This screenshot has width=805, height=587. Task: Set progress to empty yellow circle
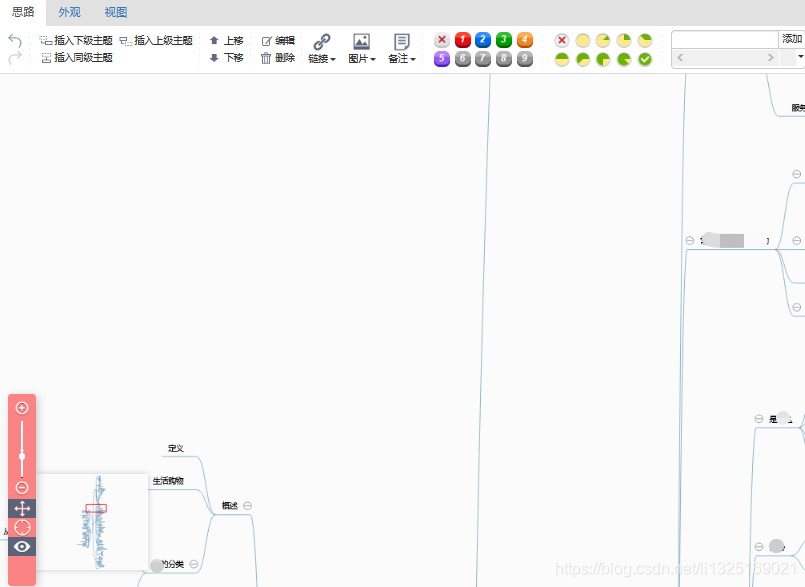(583, 40)
